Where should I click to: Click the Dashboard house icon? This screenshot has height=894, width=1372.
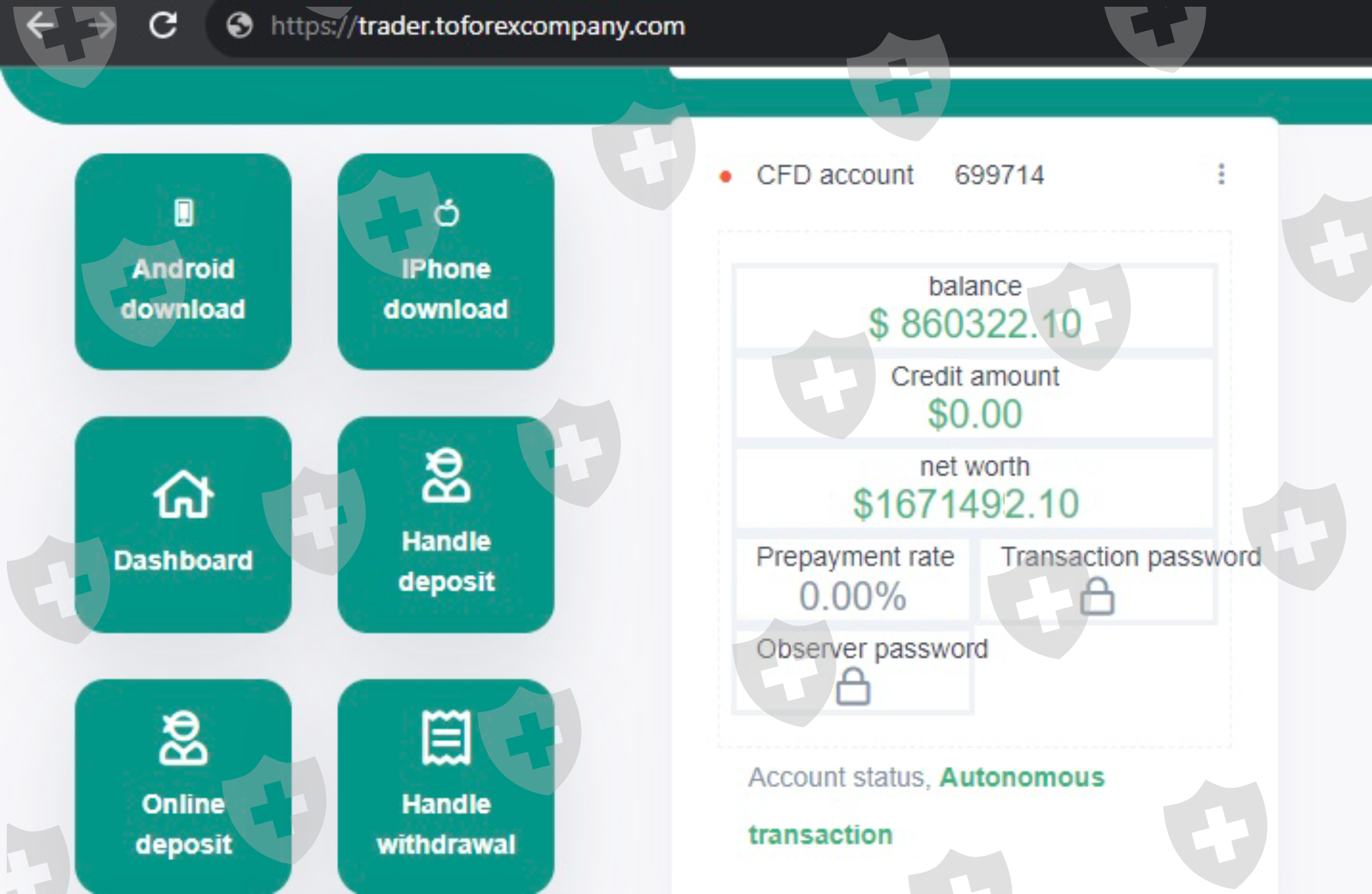click(x=184, y=495)
